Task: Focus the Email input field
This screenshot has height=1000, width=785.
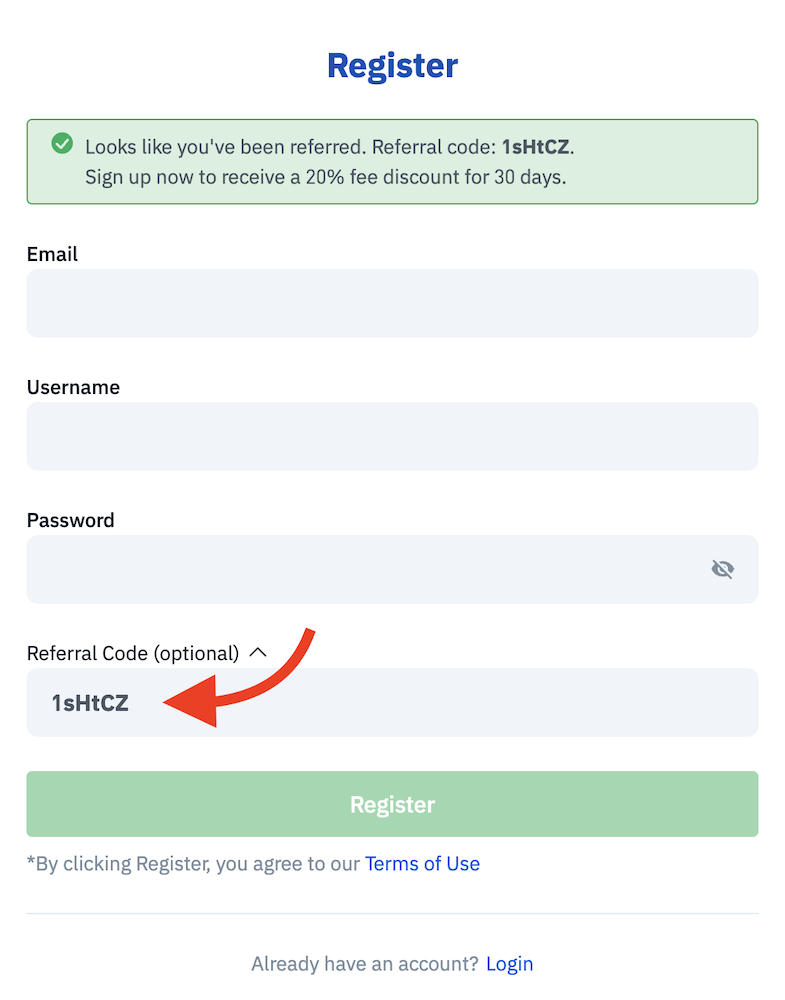Action: [x=392, y=303]
